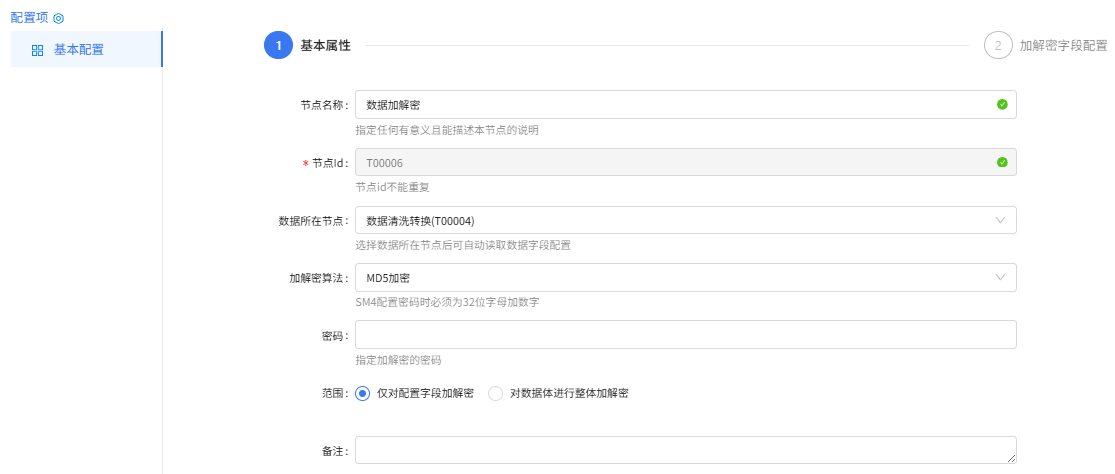The height and width of the screenshot is (474, 1115).
Task: Focus the 节点名称 input field
Action: pyautogui.click(x=685, y=104)
